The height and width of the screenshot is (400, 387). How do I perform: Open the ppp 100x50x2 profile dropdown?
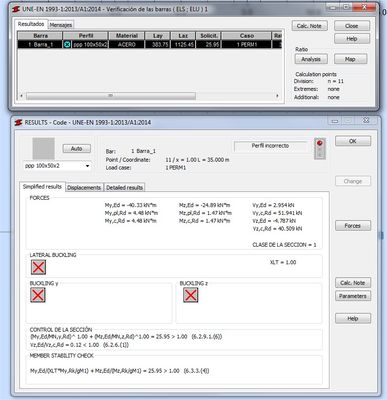pos(57,166)
